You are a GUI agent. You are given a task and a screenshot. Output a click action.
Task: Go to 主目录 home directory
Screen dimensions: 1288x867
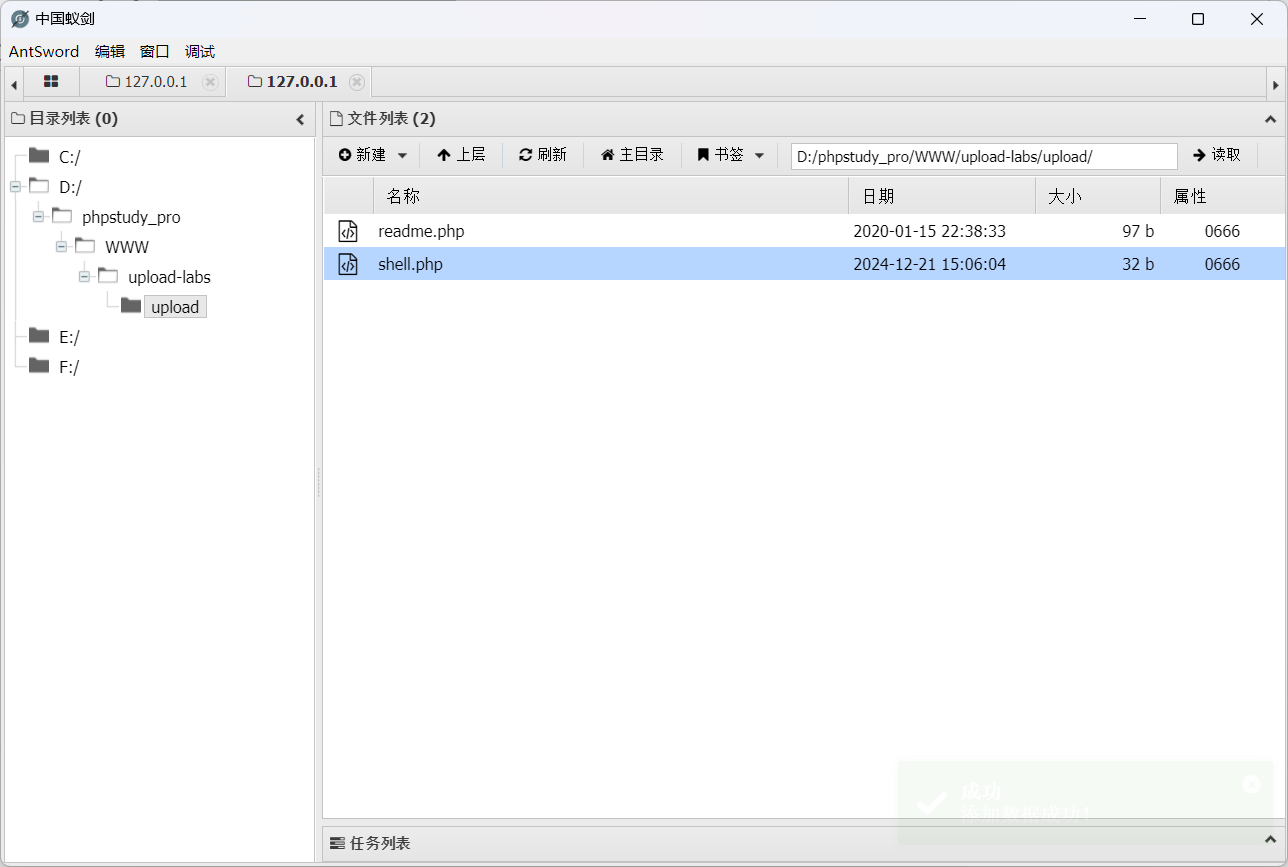tap(632, 155)
